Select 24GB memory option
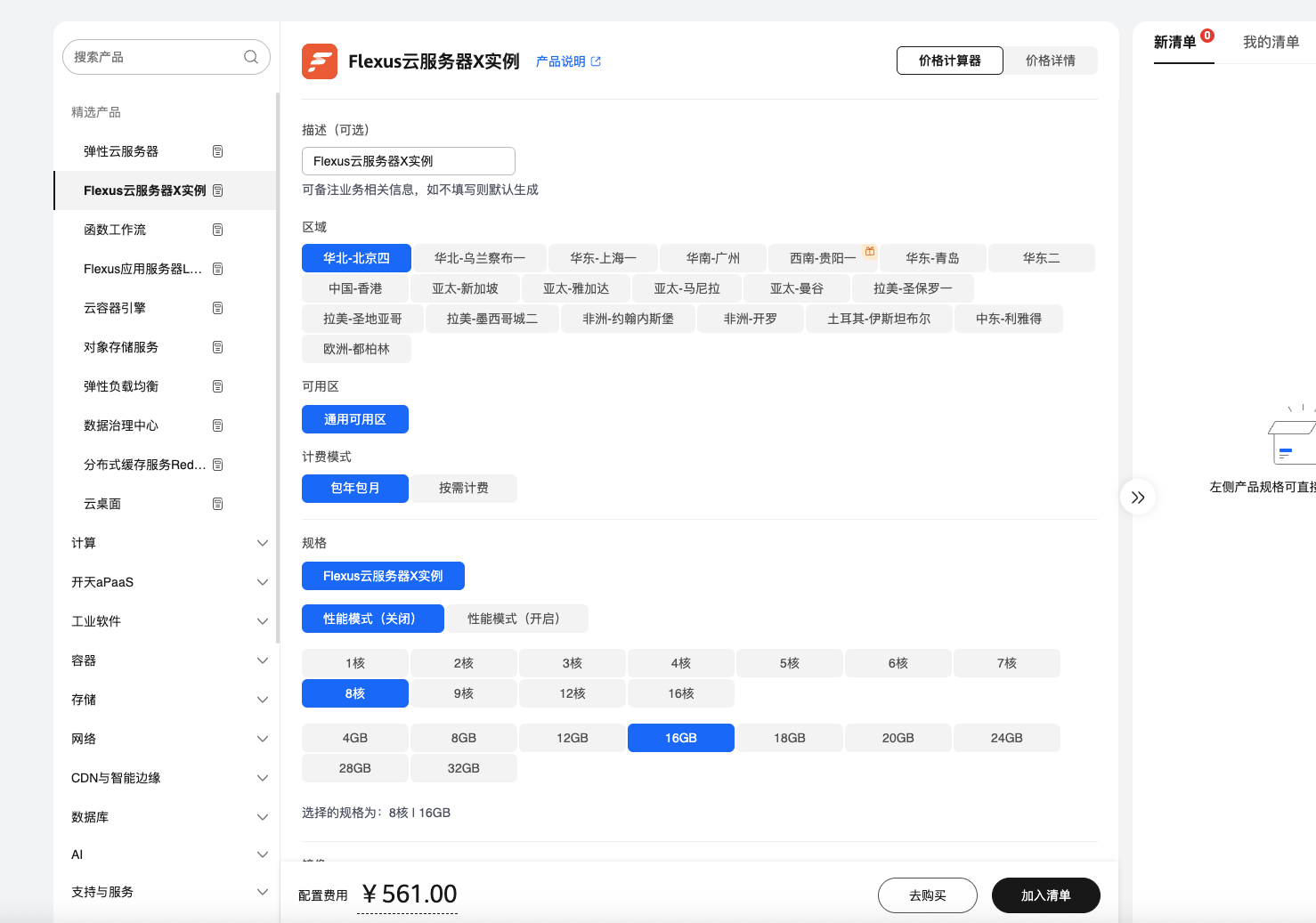The width and height of the screenshot is (1316, 923). 1007,738
